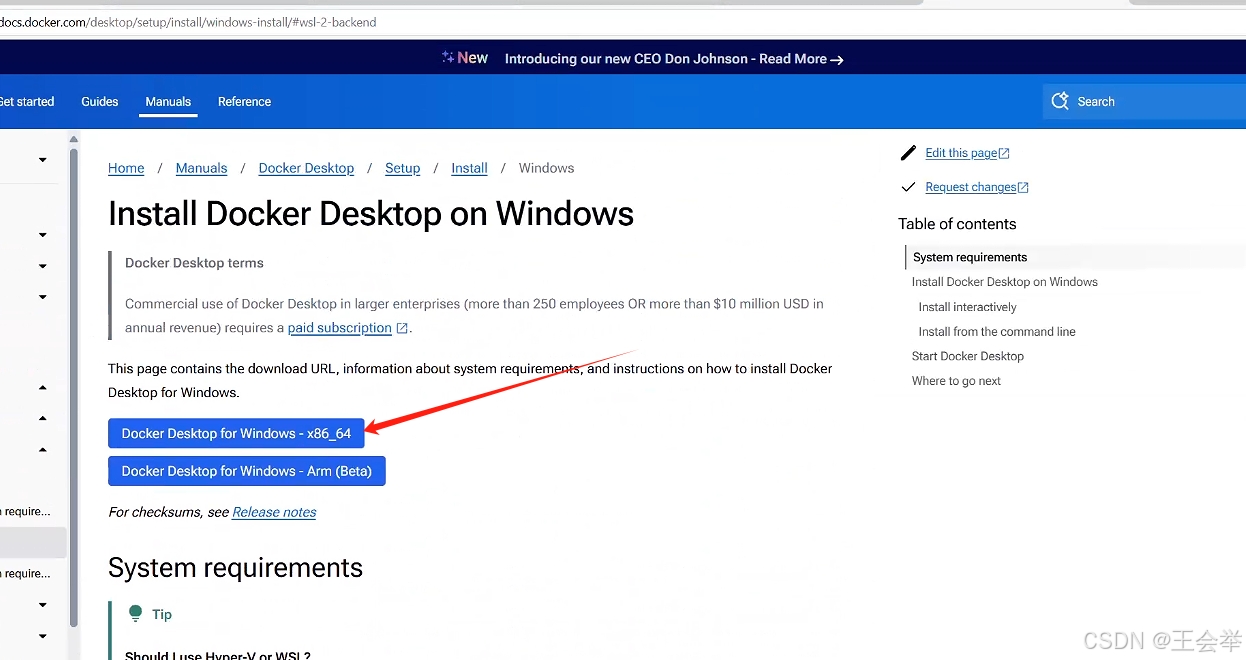Click the browser address bar URL

[188, 22]
